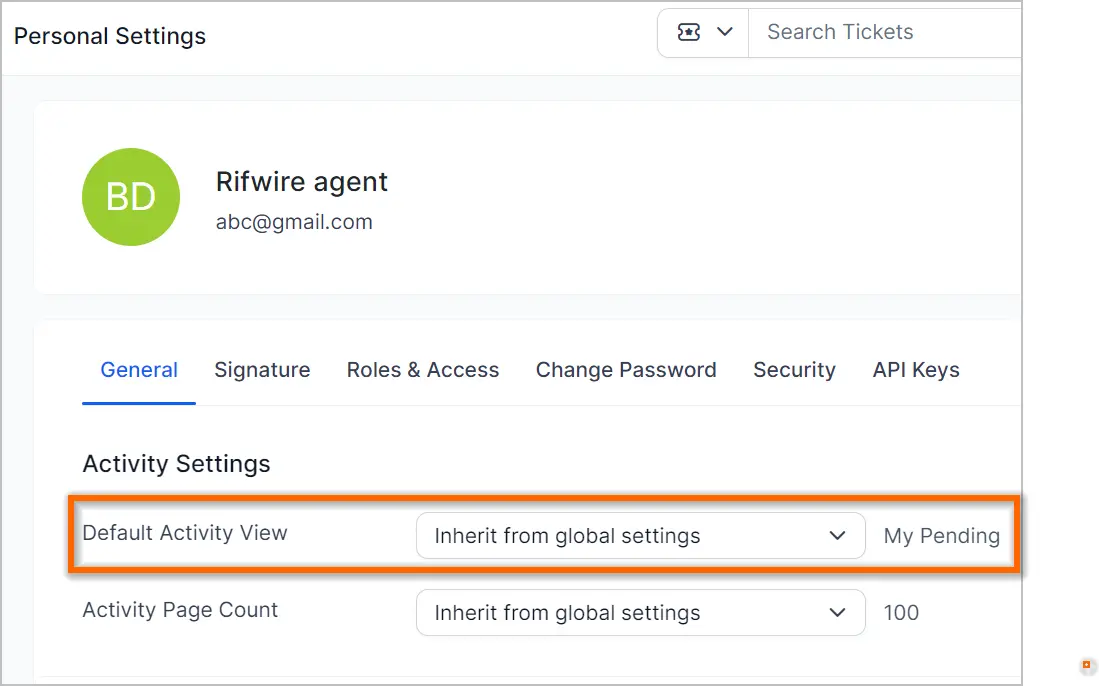Click the small orange icon at bottom right
1099x686 pixels.
coord(1086,665)
